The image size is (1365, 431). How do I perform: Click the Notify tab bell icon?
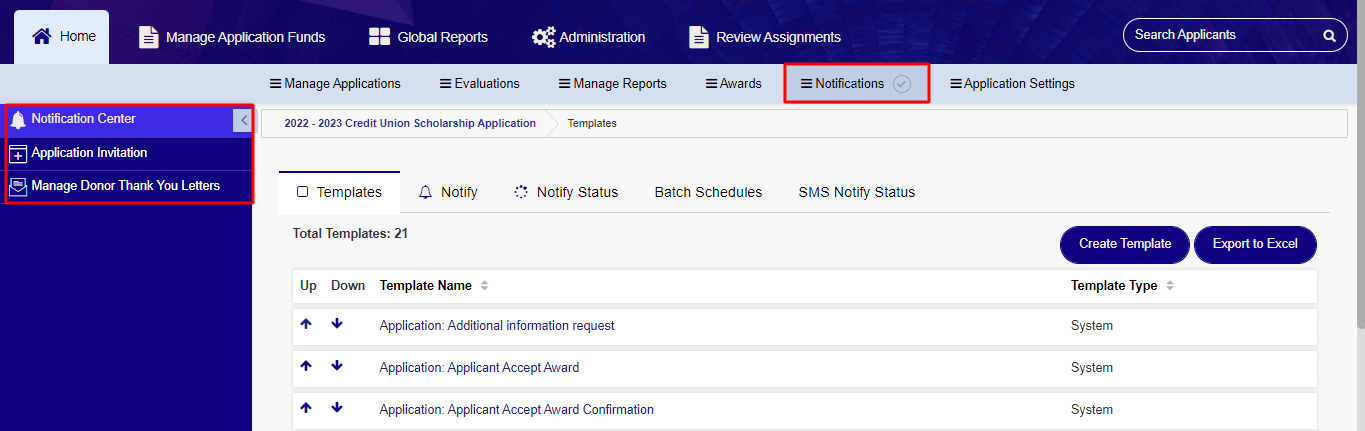(x=425, y=192)
